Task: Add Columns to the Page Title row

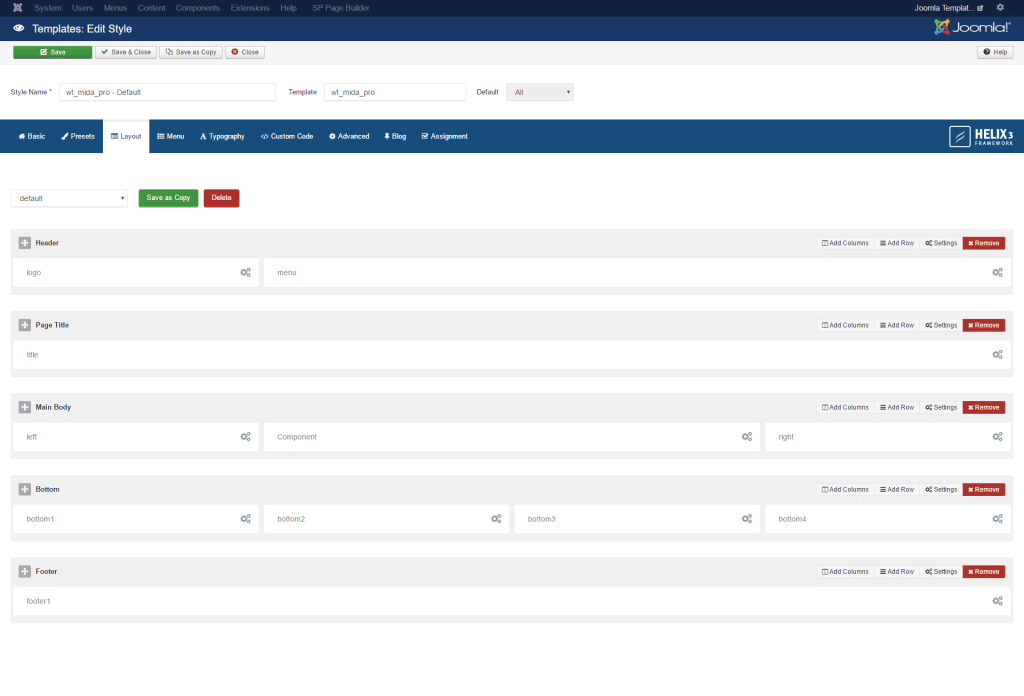Action: click(845, 325)
